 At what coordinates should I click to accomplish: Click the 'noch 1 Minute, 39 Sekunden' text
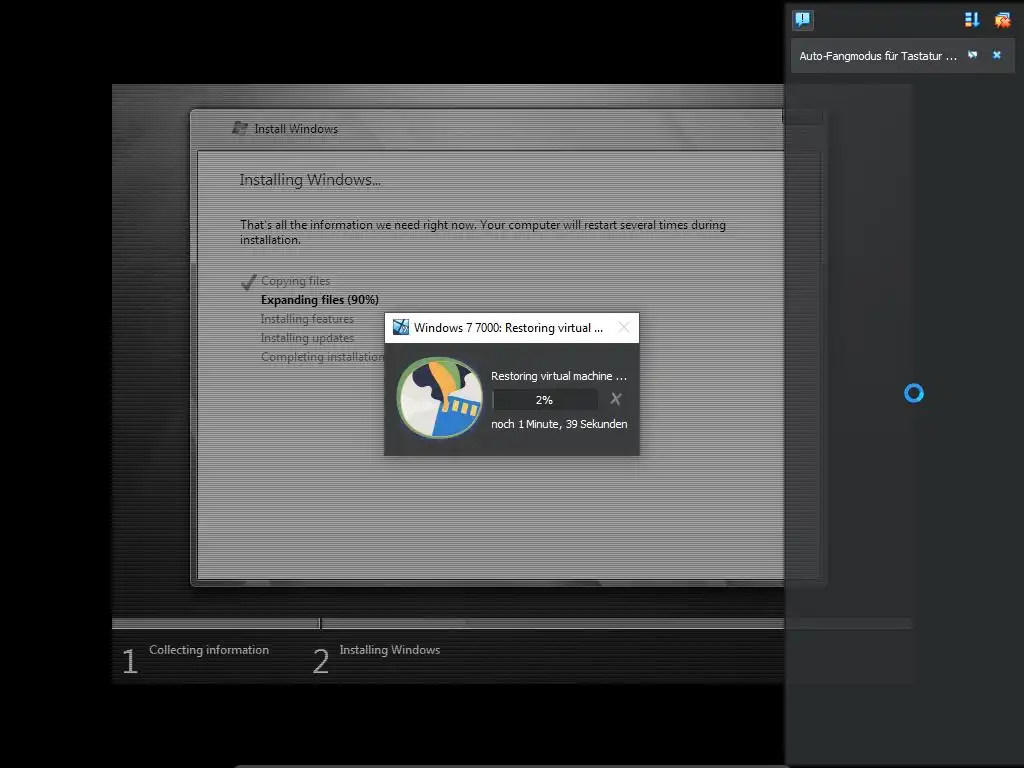pyautogui.click(x=559, y=424)
